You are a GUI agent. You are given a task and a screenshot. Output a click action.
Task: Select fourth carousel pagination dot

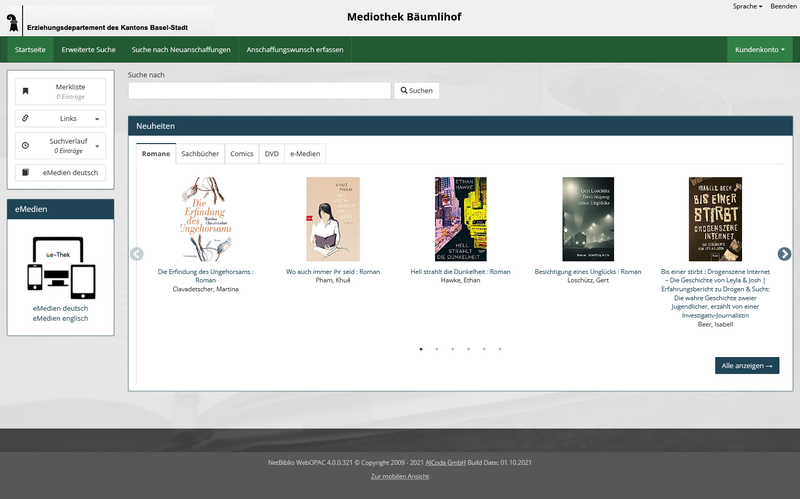click(x=468, y=349)
